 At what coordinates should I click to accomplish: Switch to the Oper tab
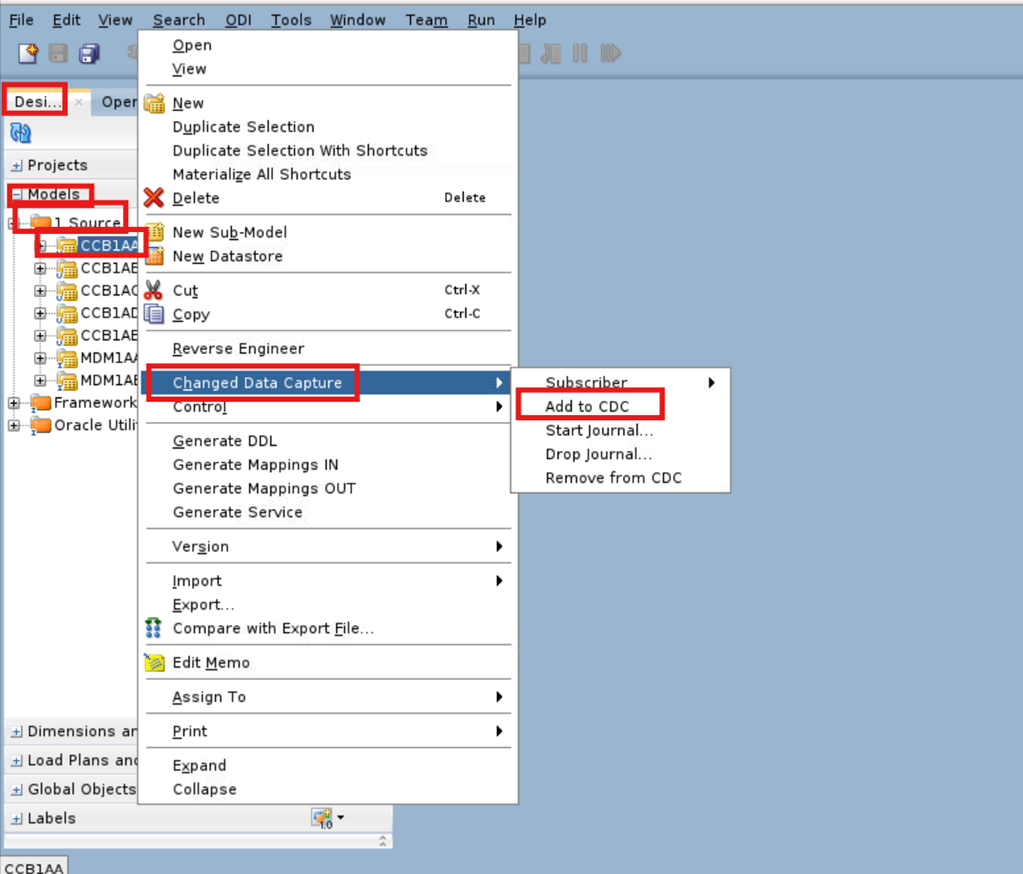coord(118,101)
